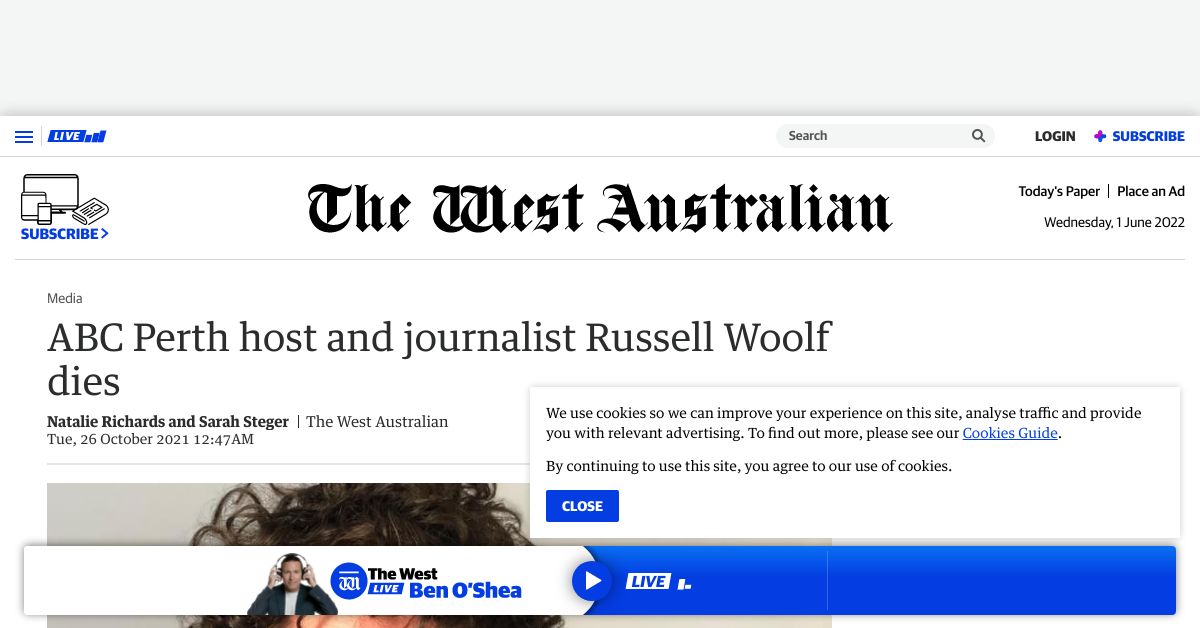Viewport: 1200px width, 628px height.
Task: Open the Cookies Guide
Action: coord(1009,433)
